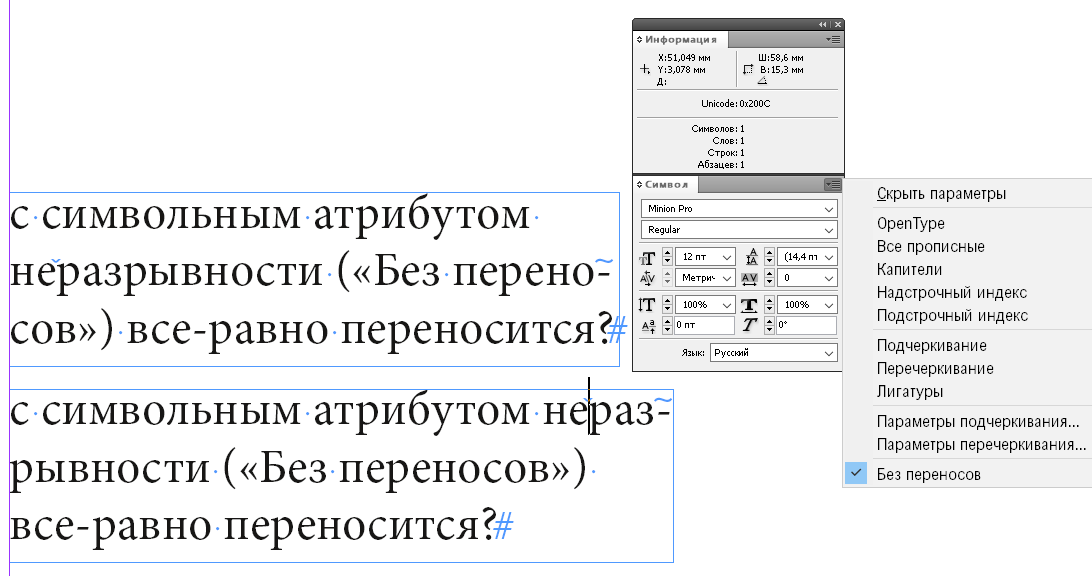Open the OpenType submenu entry
The width and height of the screenshot is (1092, 576).
(x=910, y=224)
